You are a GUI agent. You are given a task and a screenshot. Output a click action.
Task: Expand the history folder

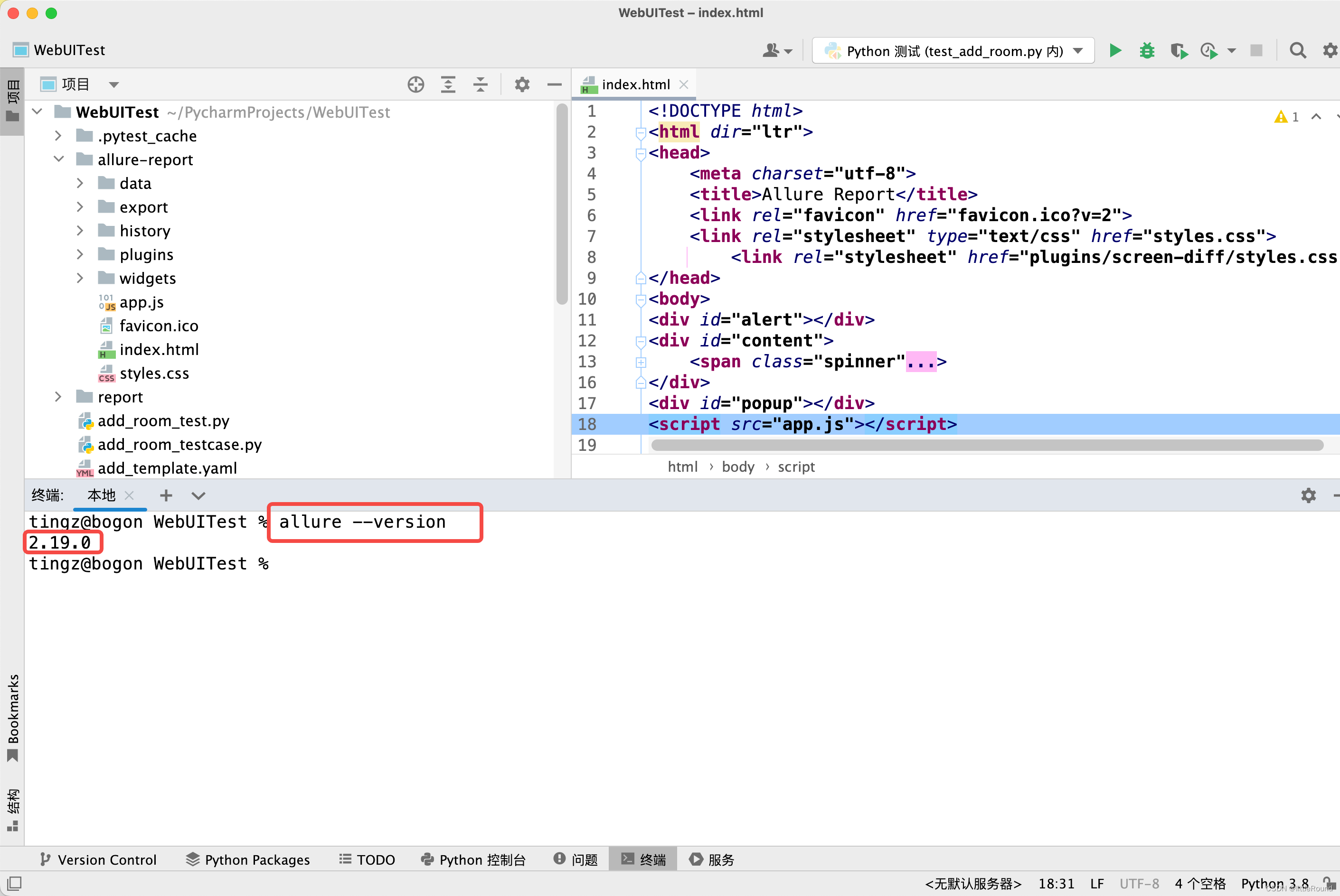(80, 231)
